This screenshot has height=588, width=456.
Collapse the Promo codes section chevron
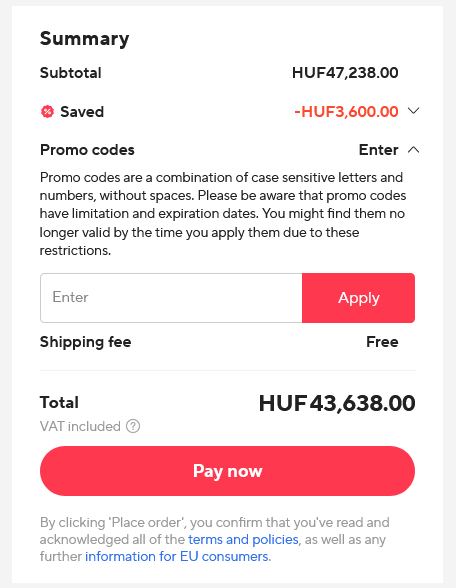click(413, 150)
